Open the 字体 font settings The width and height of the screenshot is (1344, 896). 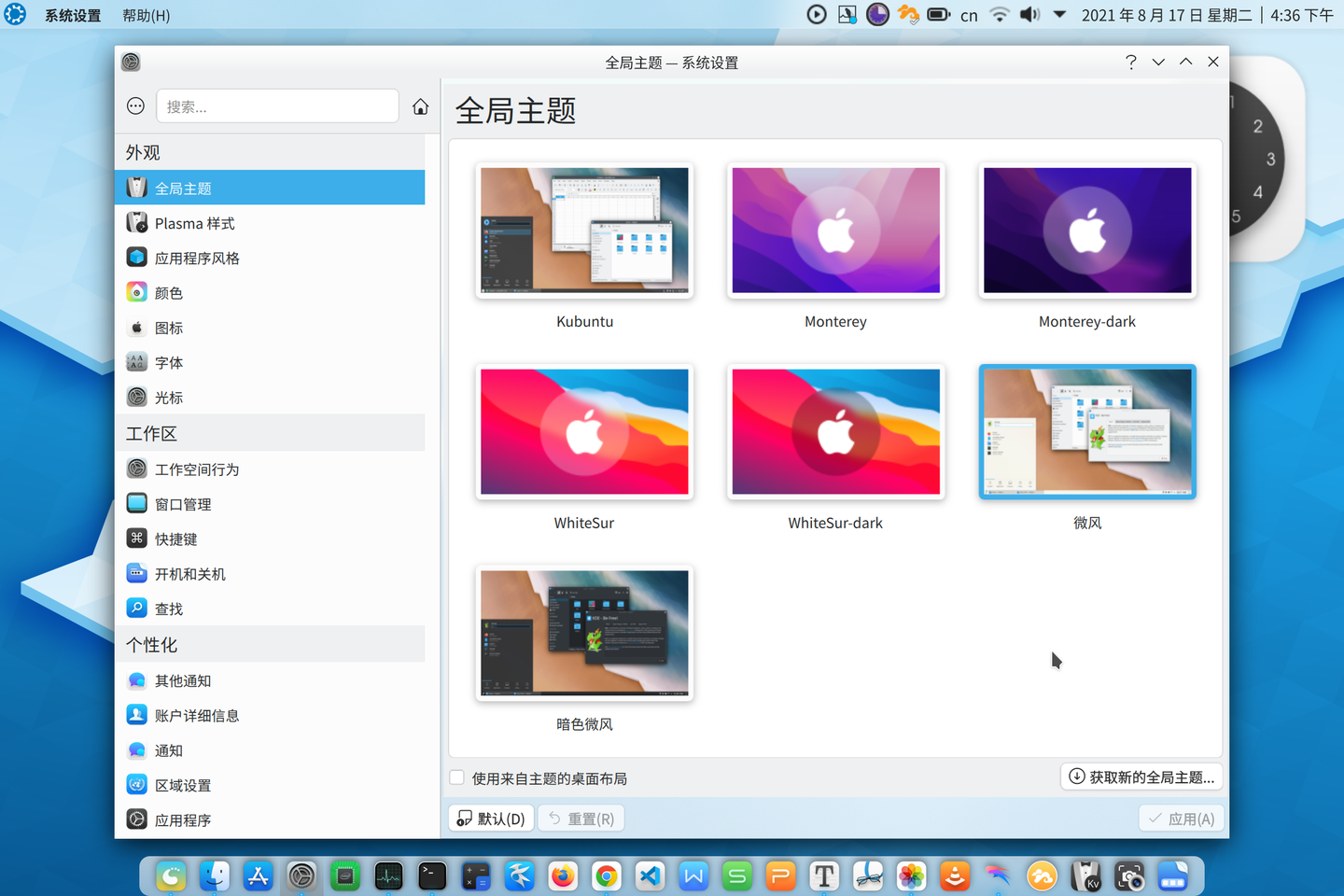(x=270, y=362)
